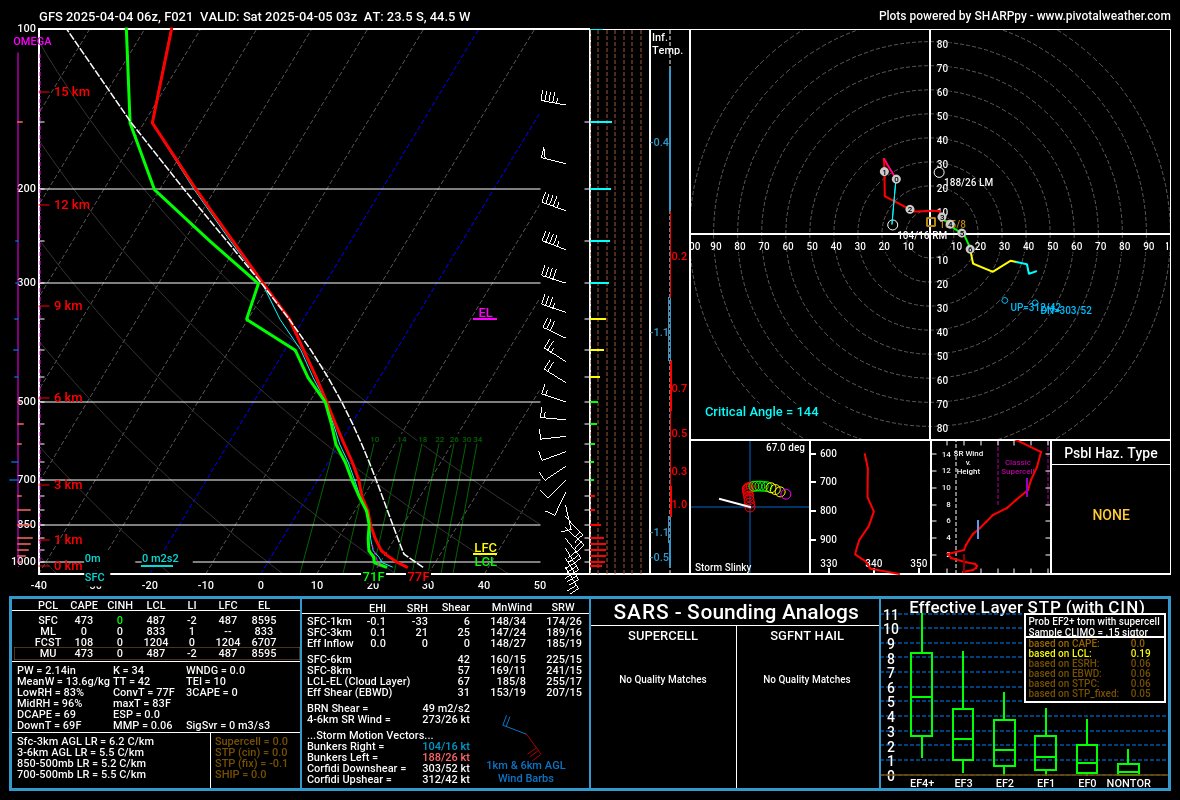This screenshot has height=800, width=1180.
Task: Select the EF0 box plot label
Action: [1087, 783]
